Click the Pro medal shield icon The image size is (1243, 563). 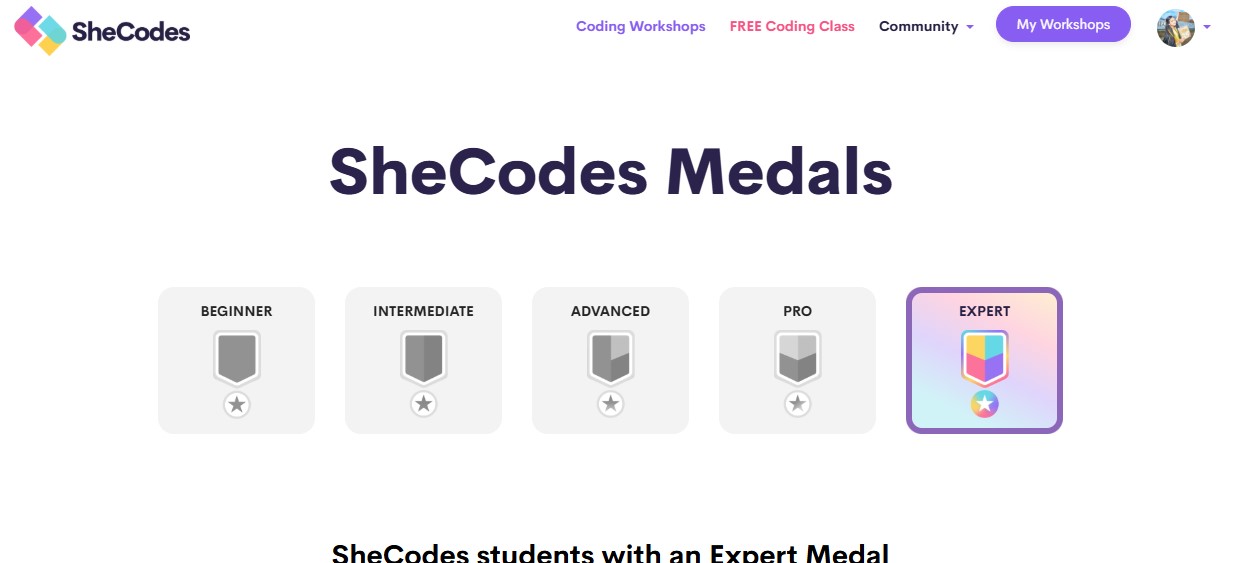797,358
